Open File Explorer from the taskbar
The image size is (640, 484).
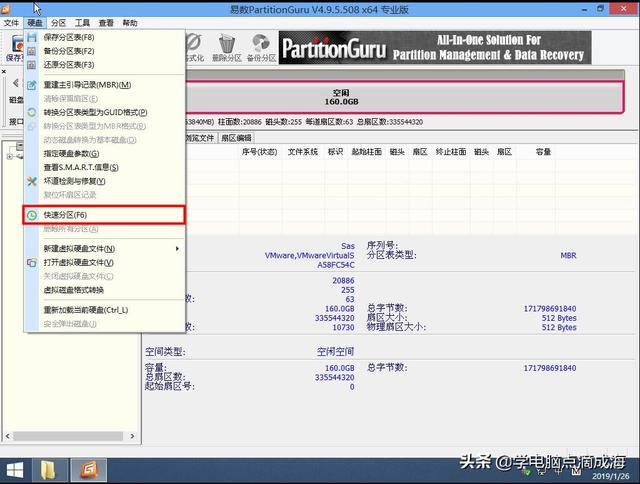[x=48, y=471]
